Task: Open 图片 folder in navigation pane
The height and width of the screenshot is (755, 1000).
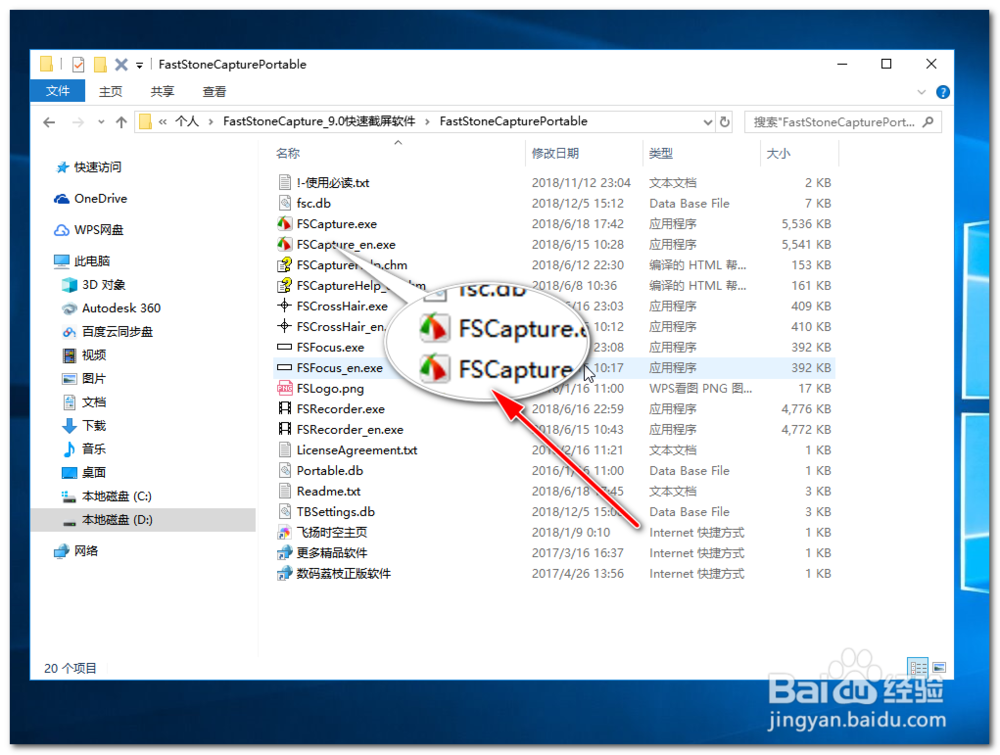Action: click(84, 379)
